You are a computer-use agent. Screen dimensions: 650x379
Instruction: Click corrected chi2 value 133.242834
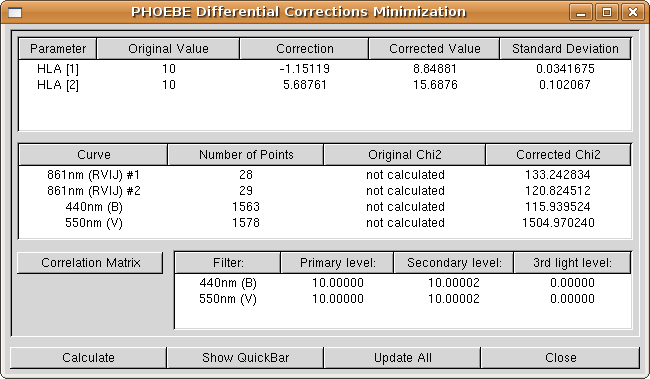558,175
